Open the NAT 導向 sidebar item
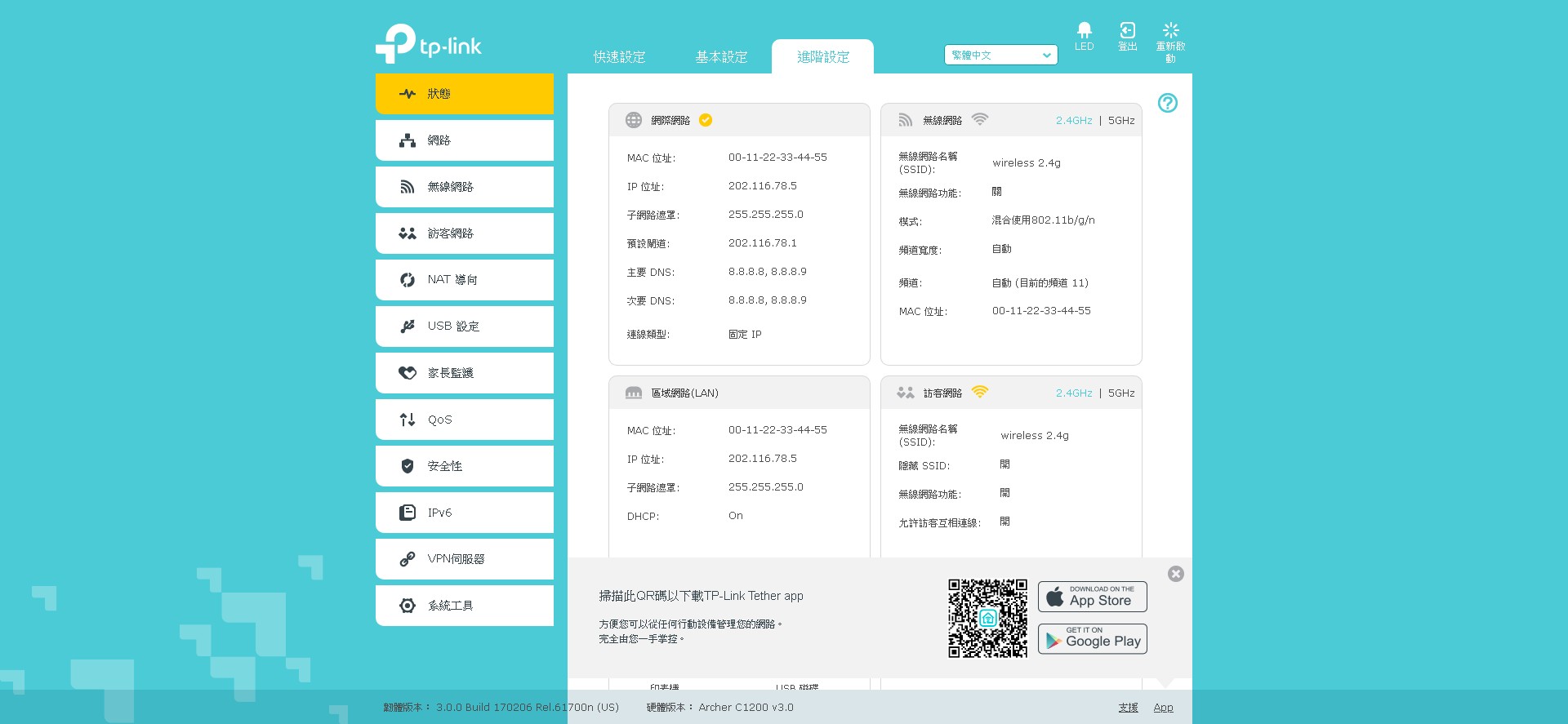Screen dimensions: 1568x724 [465, 280]
